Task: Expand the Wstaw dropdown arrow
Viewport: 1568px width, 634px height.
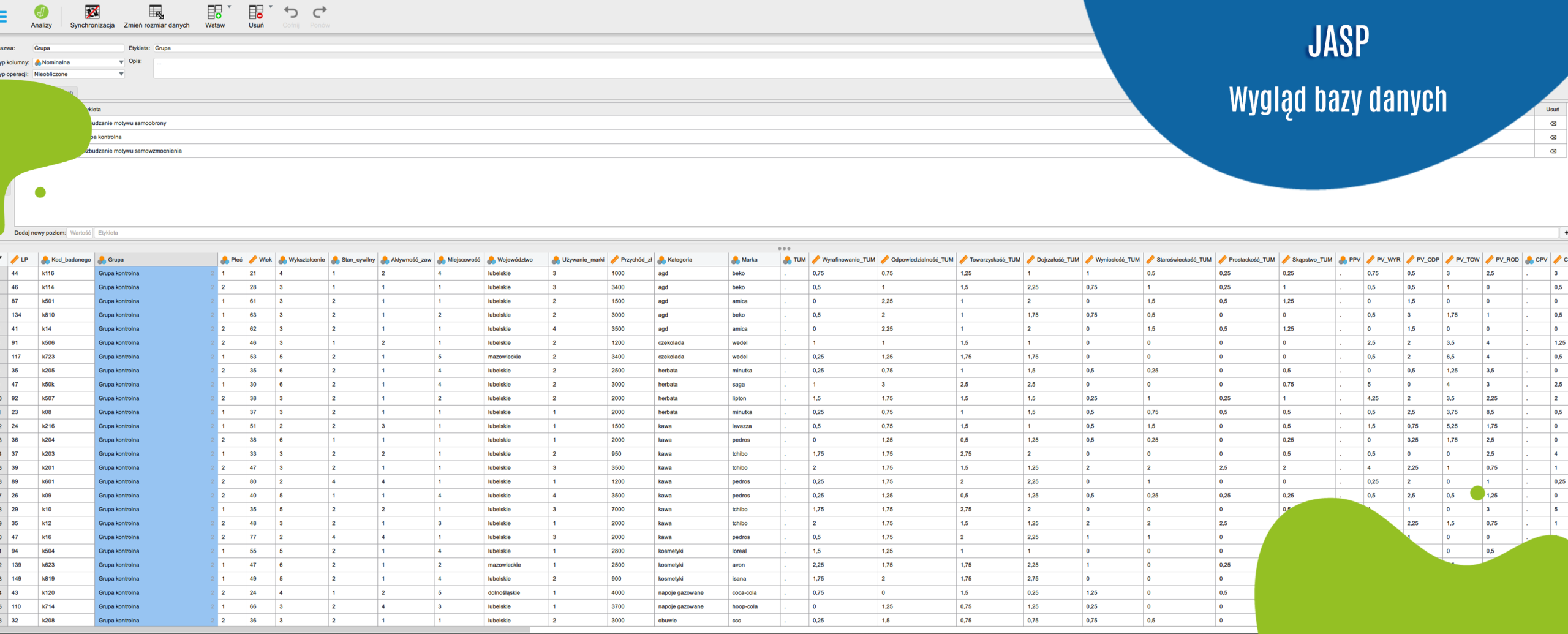Action: [230, 7]
